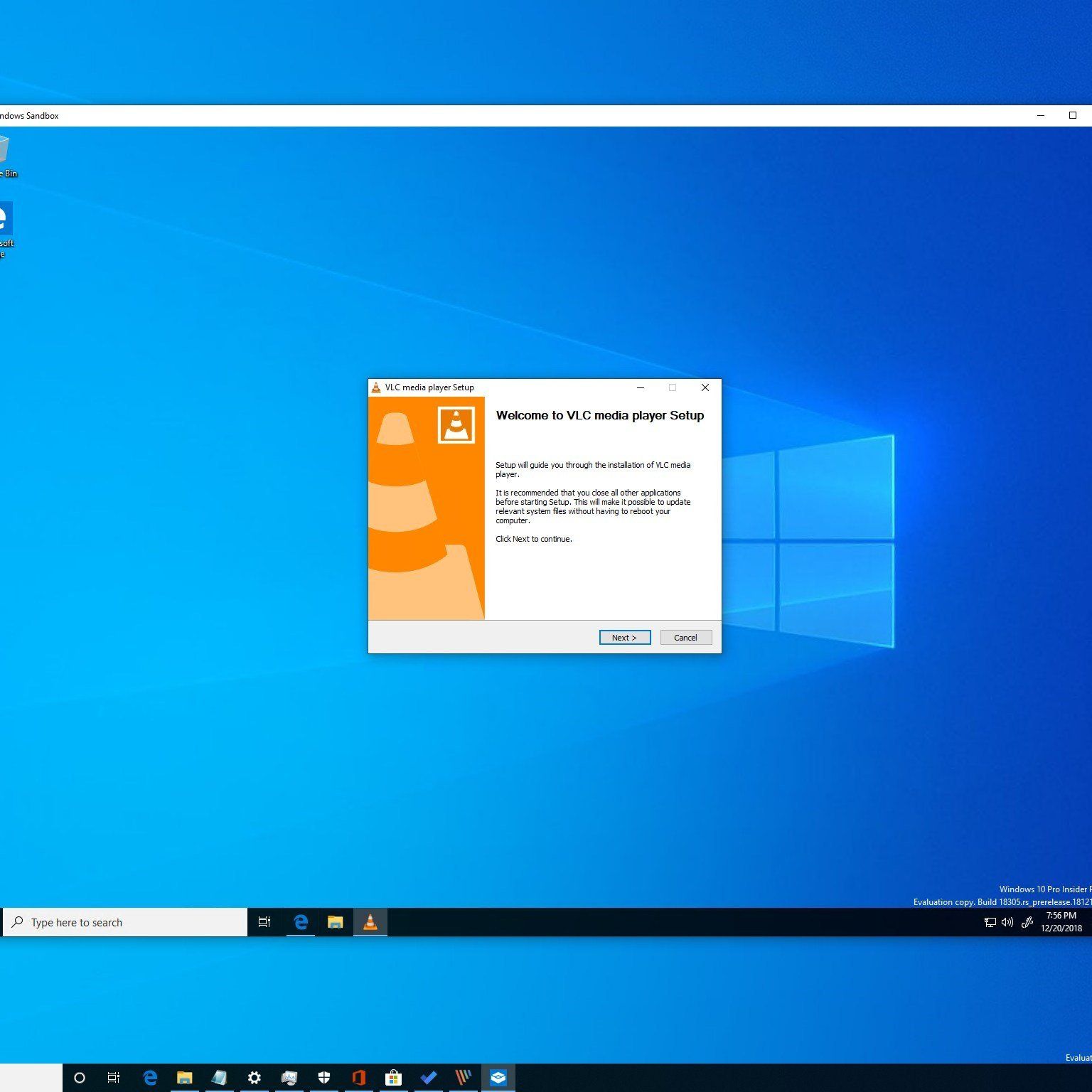Click the Next button in VLC Setup
This screenshot has height=1092, width=1092.
click(x=624, y=637)
